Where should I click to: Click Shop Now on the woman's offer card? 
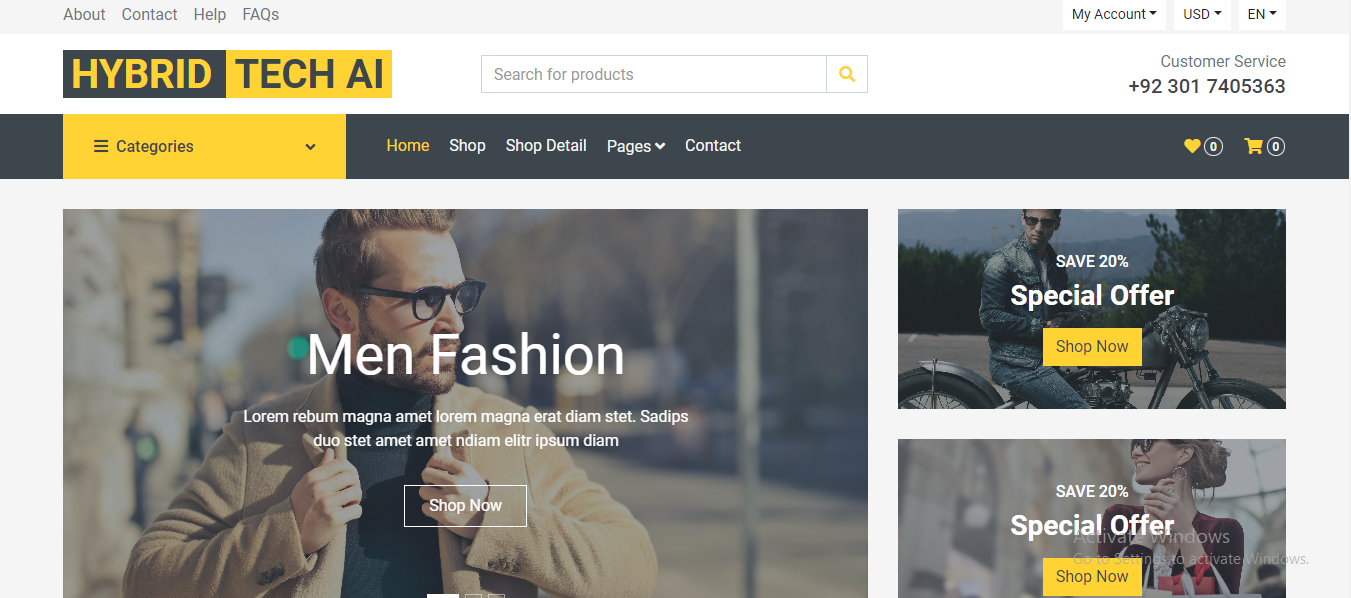[1092, 577]
